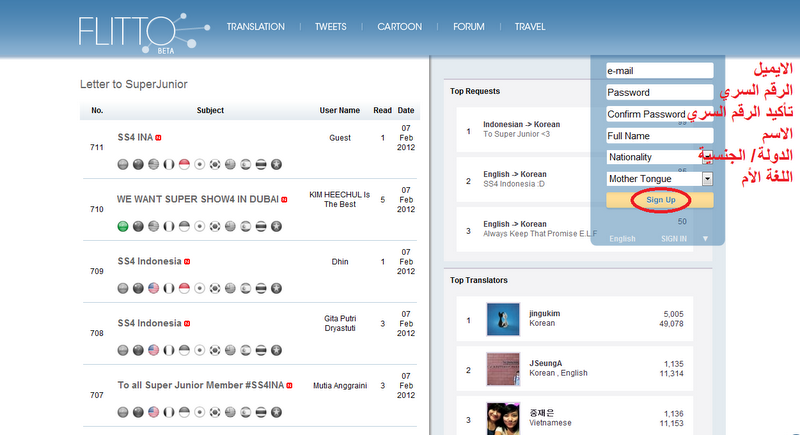
Task: Click French flag in post 709 row
Action: click(x=169, y=288)
